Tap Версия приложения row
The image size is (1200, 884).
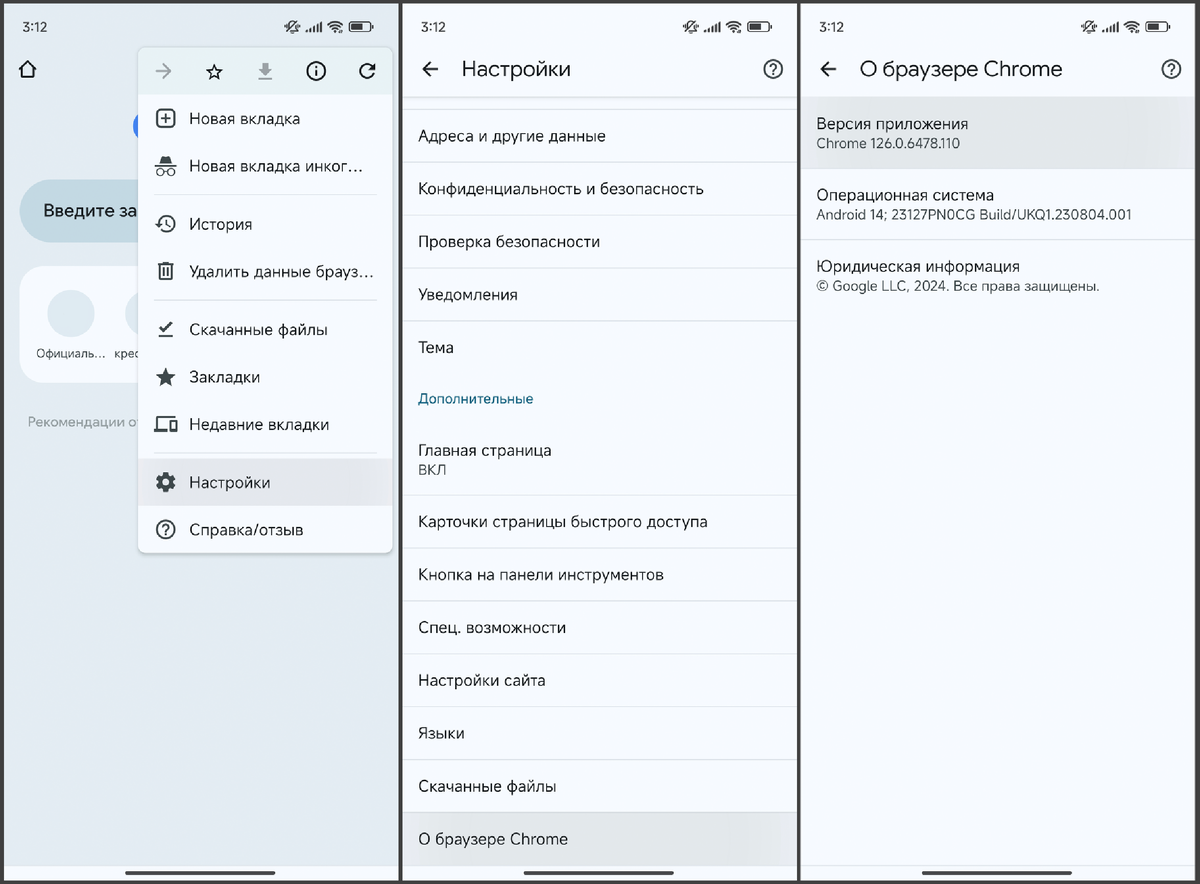pyautogui.click(x=999, y=133)
